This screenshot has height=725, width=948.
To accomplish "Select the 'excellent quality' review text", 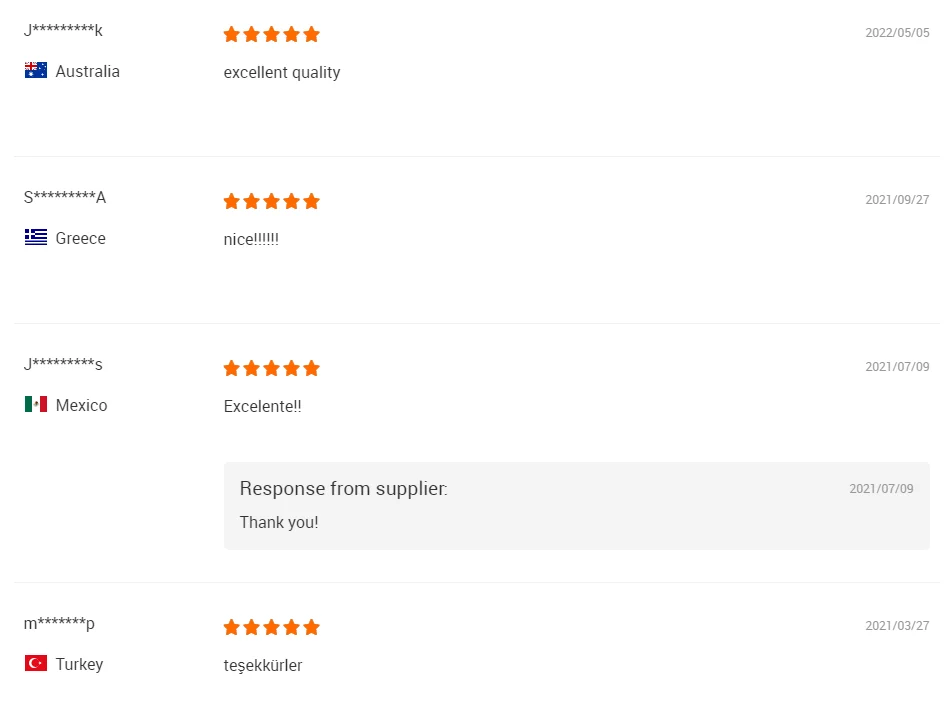I will click(x=282, y=73).
